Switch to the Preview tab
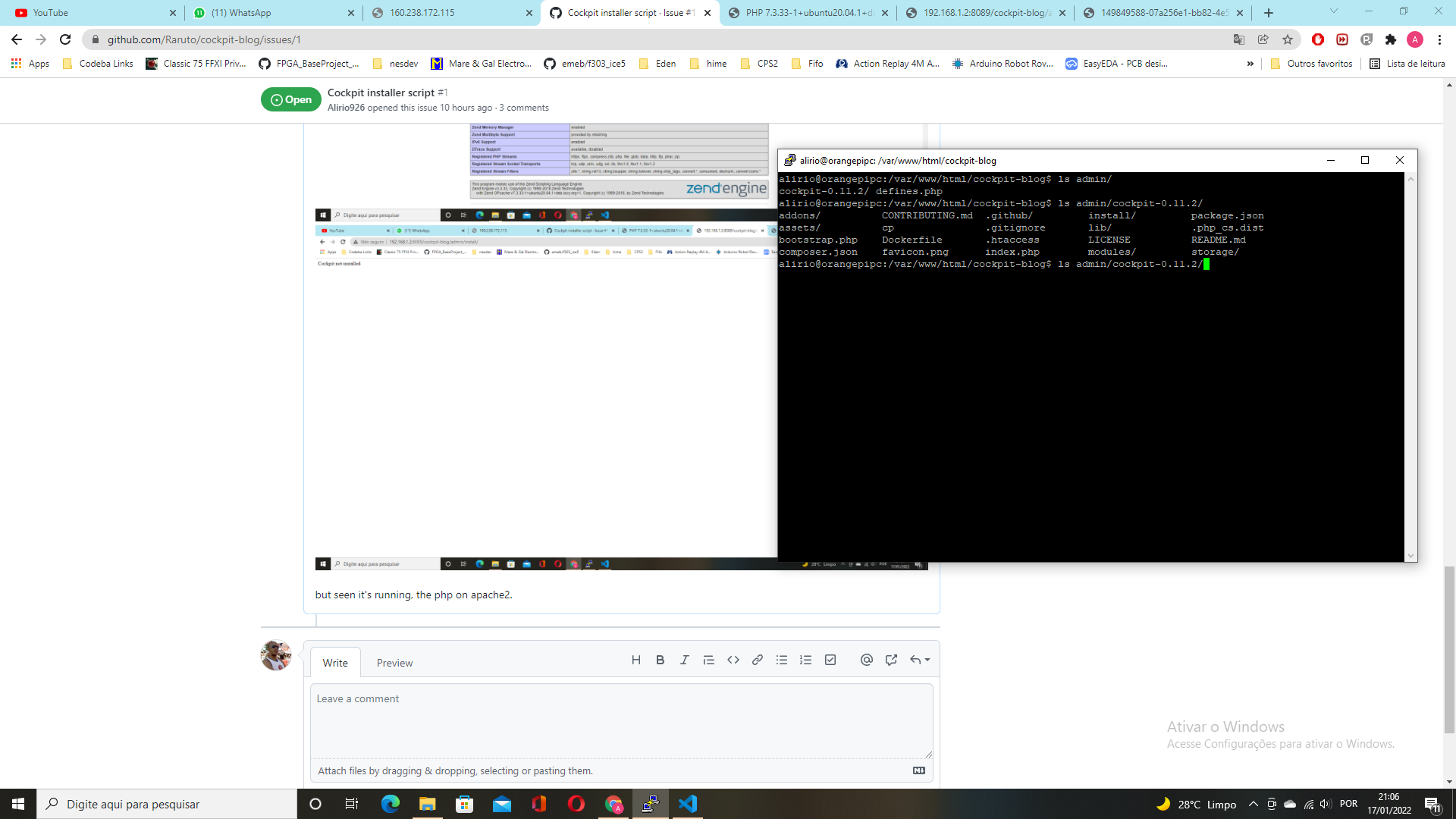This screenshot has width=1456, height=819. click(394, 662)
